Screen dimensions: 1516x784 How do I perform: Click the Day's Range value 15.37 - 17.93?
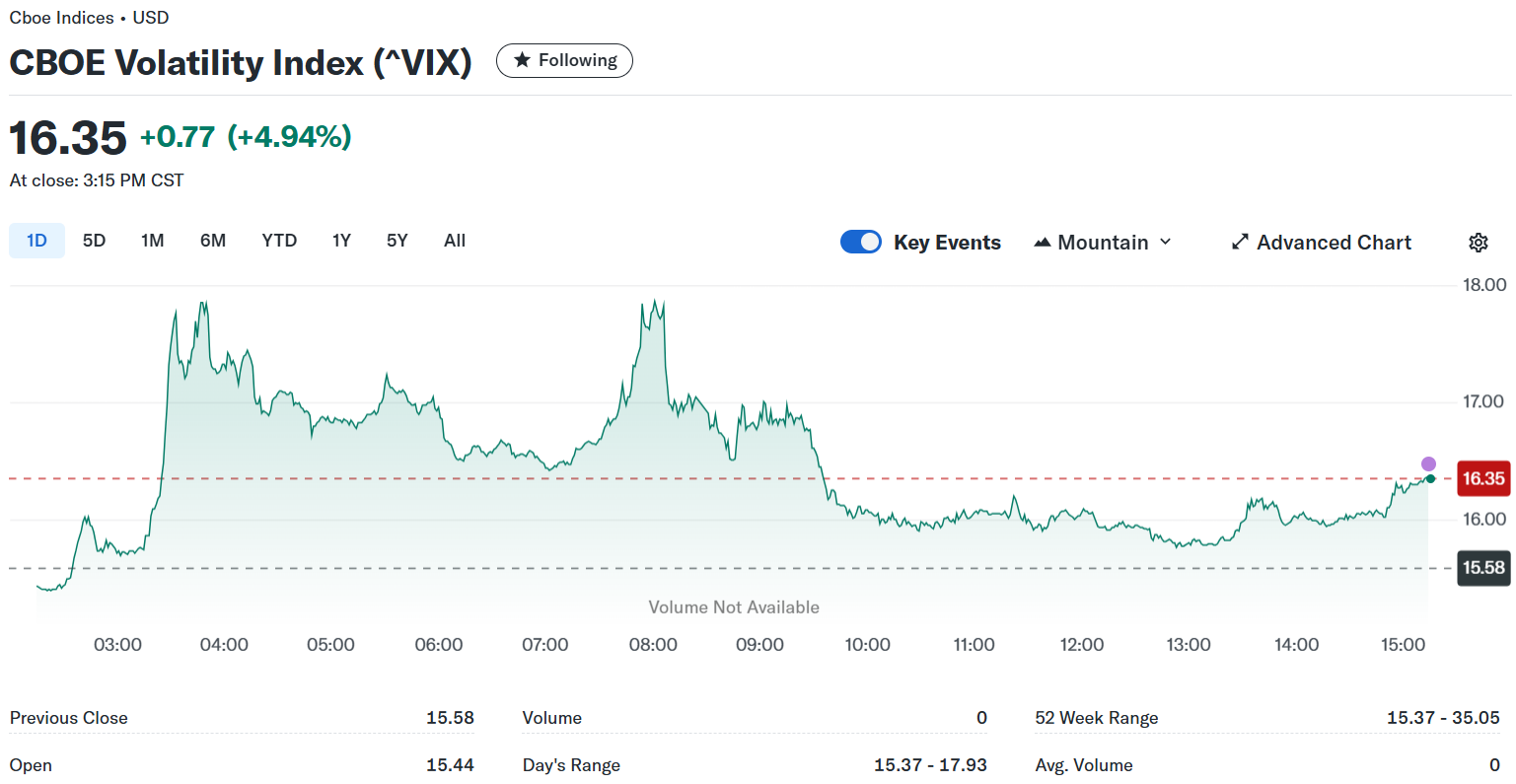click(930, 765)
